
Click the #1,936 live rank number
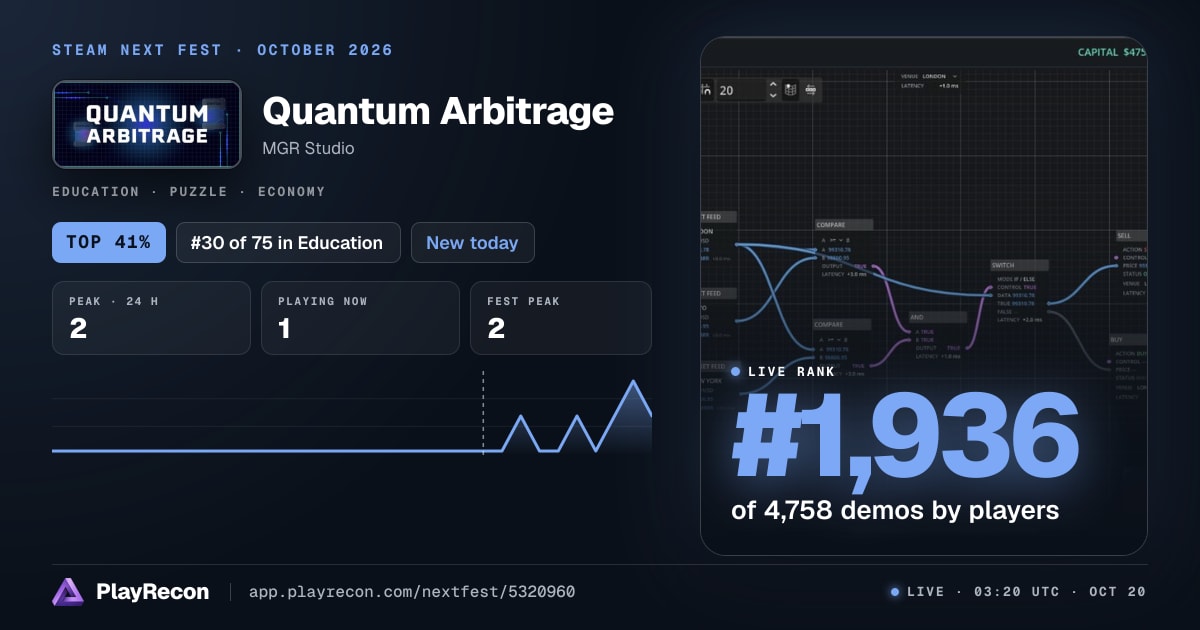coord(906,437)
